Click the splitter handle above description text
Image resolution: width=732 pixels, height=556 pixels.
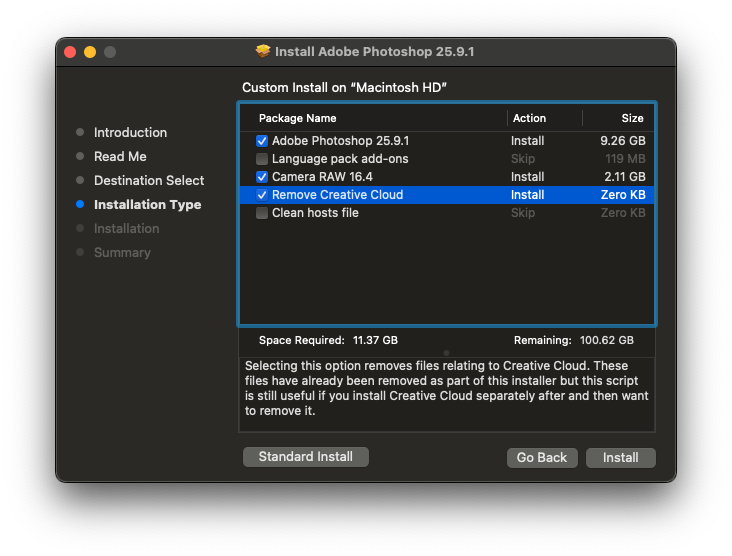click(446, 352)
